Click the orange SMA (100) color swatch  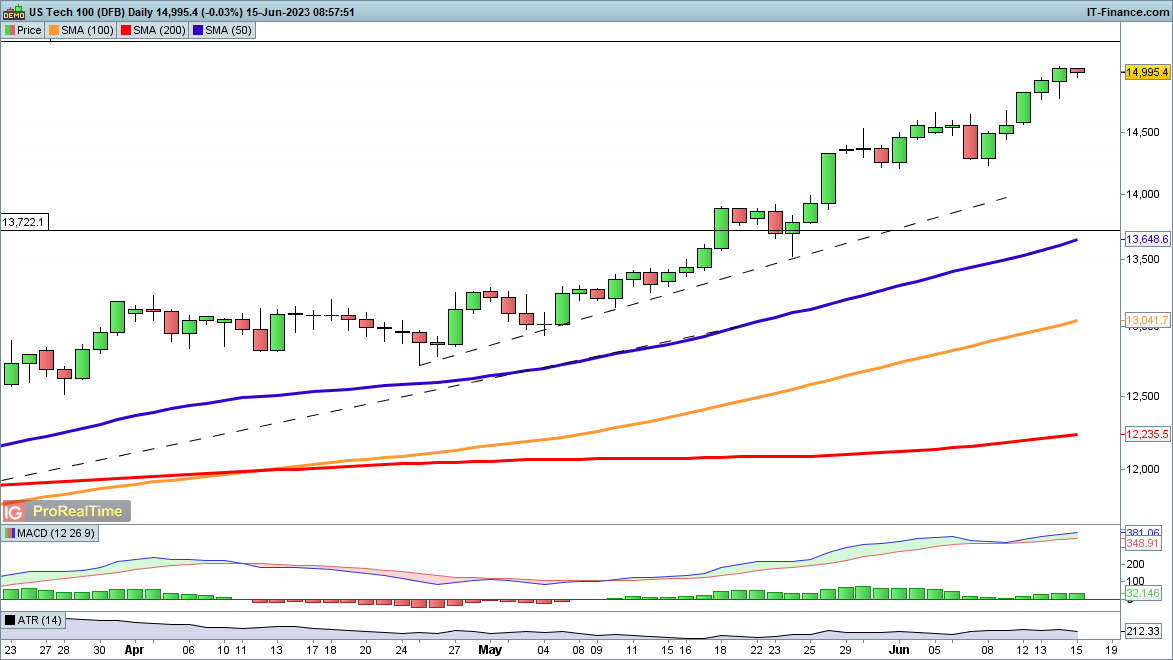(x=54, y=31)
